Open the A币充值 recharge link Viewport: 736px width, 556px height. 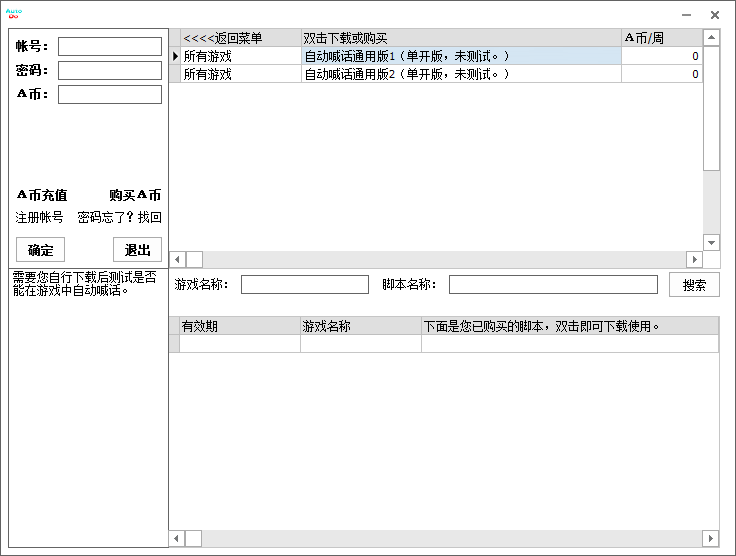pos(42,195)
